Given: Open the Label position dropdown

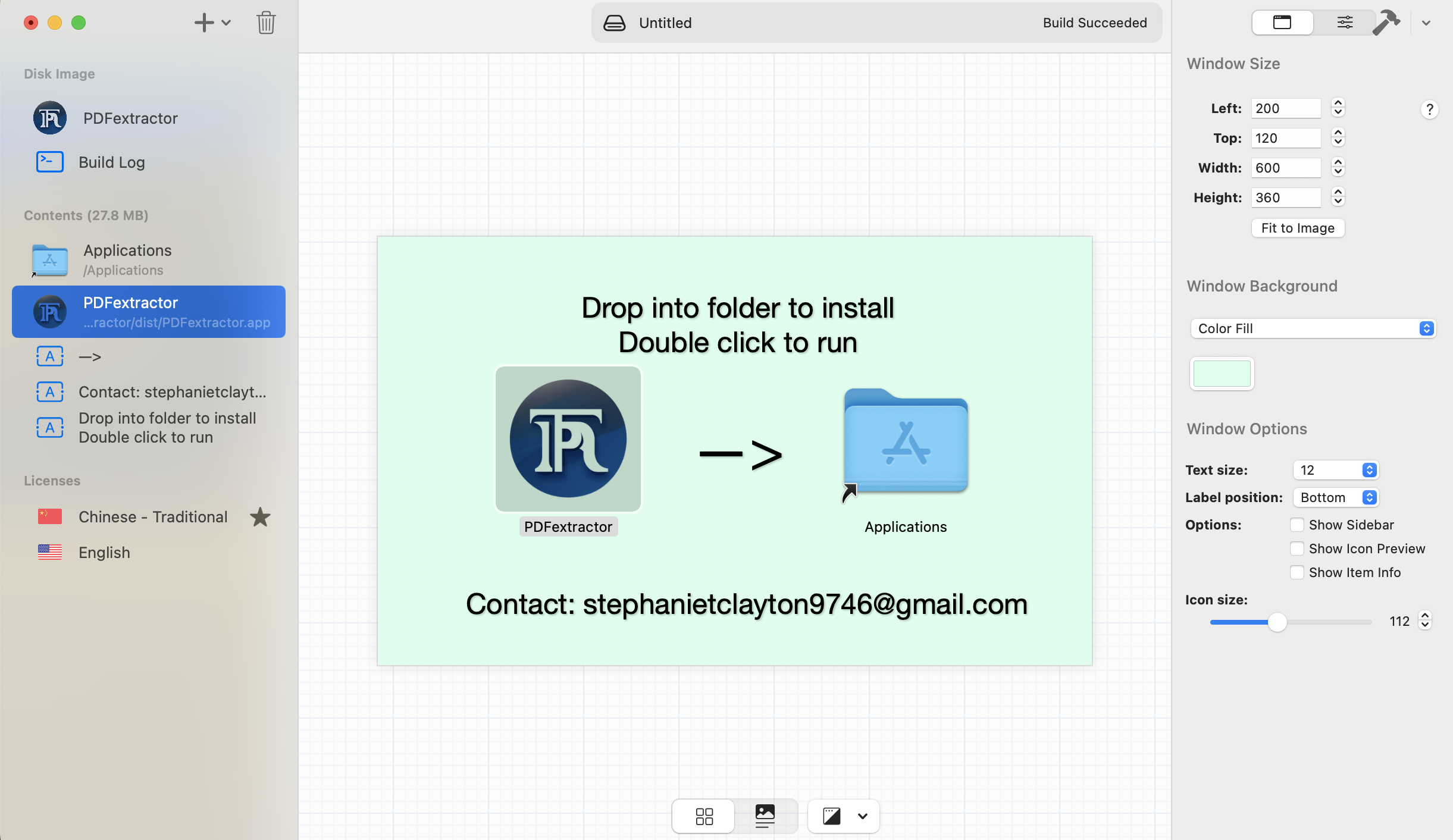Looking at the screenshot, I should click(x=1336, y=497).
